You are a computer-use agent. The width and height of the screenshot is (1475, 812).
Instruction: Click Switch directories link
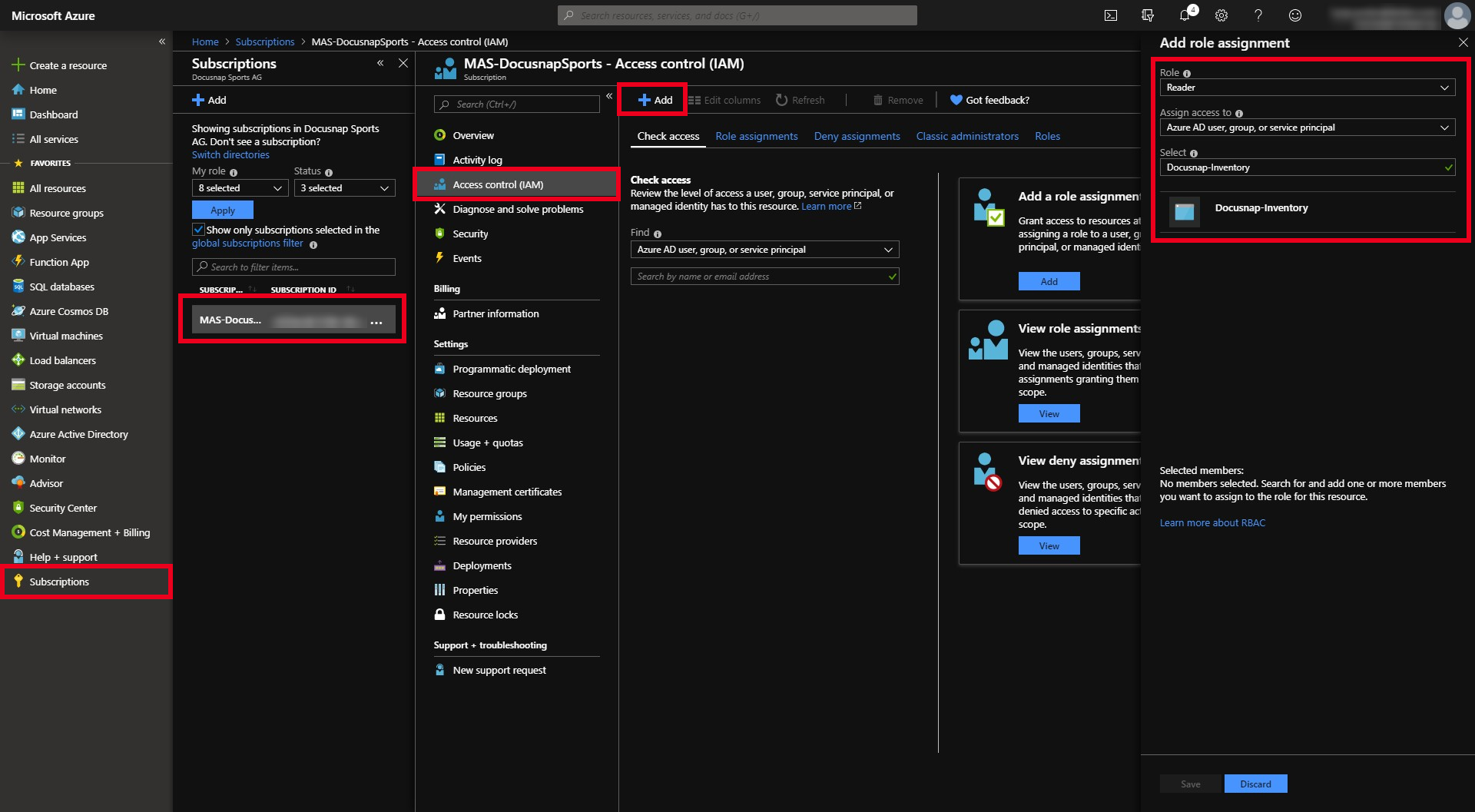pyautogui.click(x=230, y=154)
